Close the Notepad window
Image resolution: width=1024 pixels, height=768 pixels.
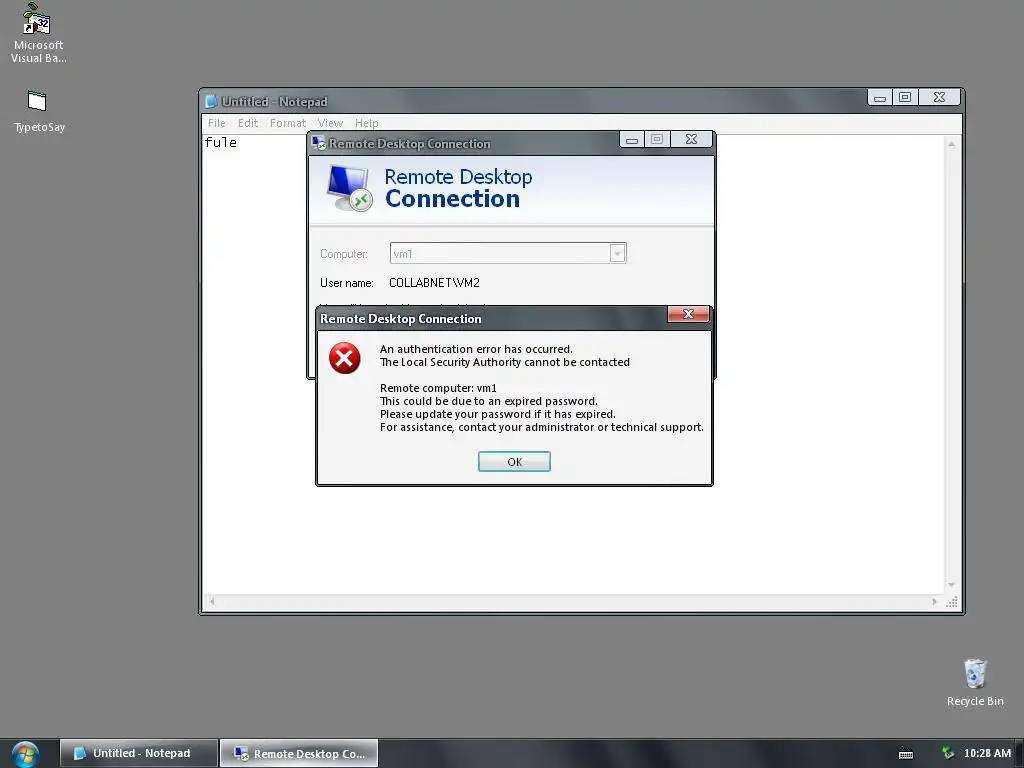939,97
